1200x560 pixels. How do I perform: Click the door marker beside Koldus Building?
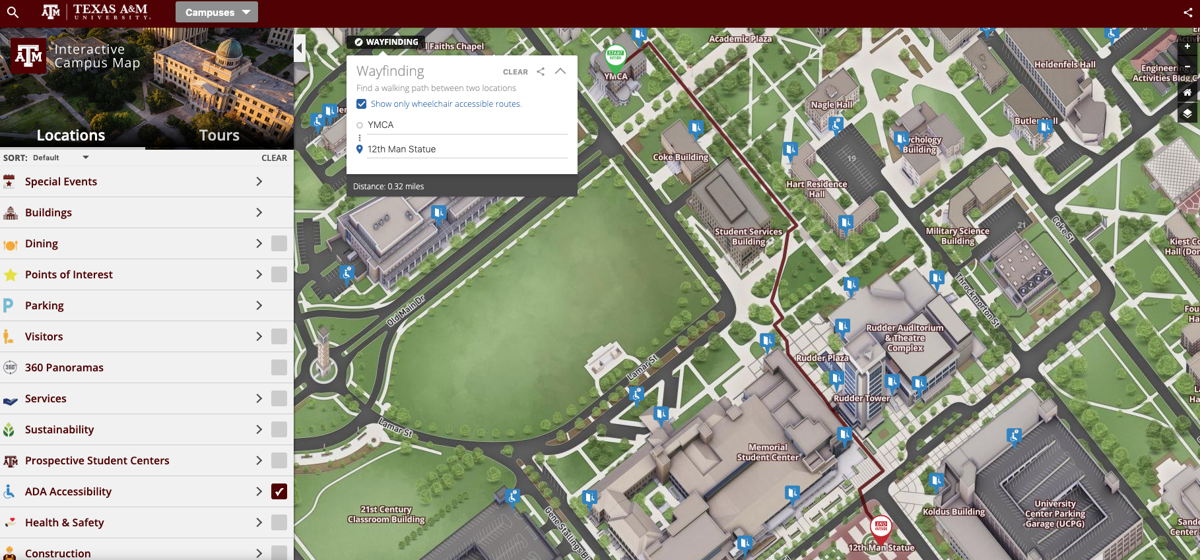pos(936,482)
